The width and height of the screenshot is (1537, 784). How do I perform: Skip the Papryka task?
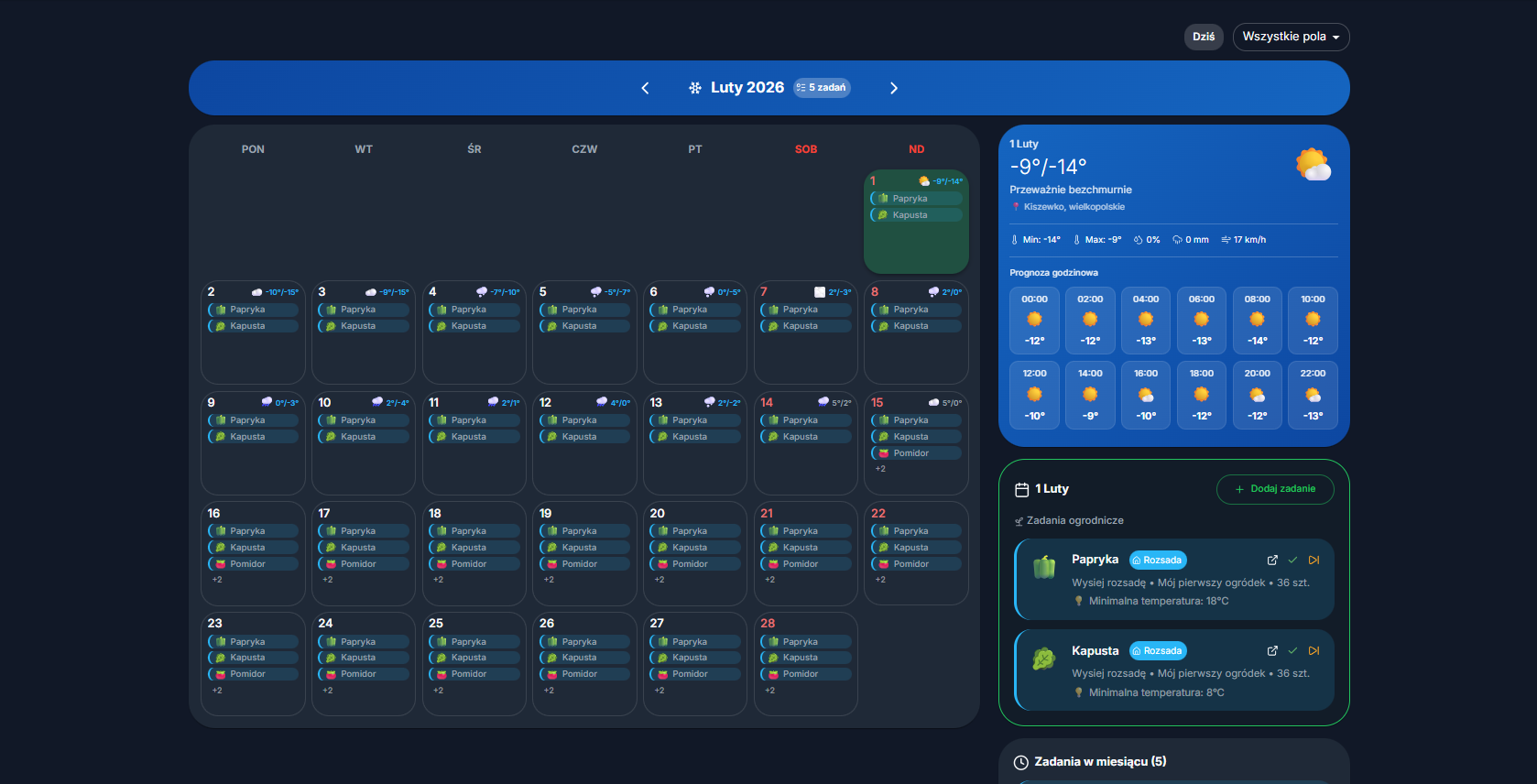click(x=1314, y=561)
